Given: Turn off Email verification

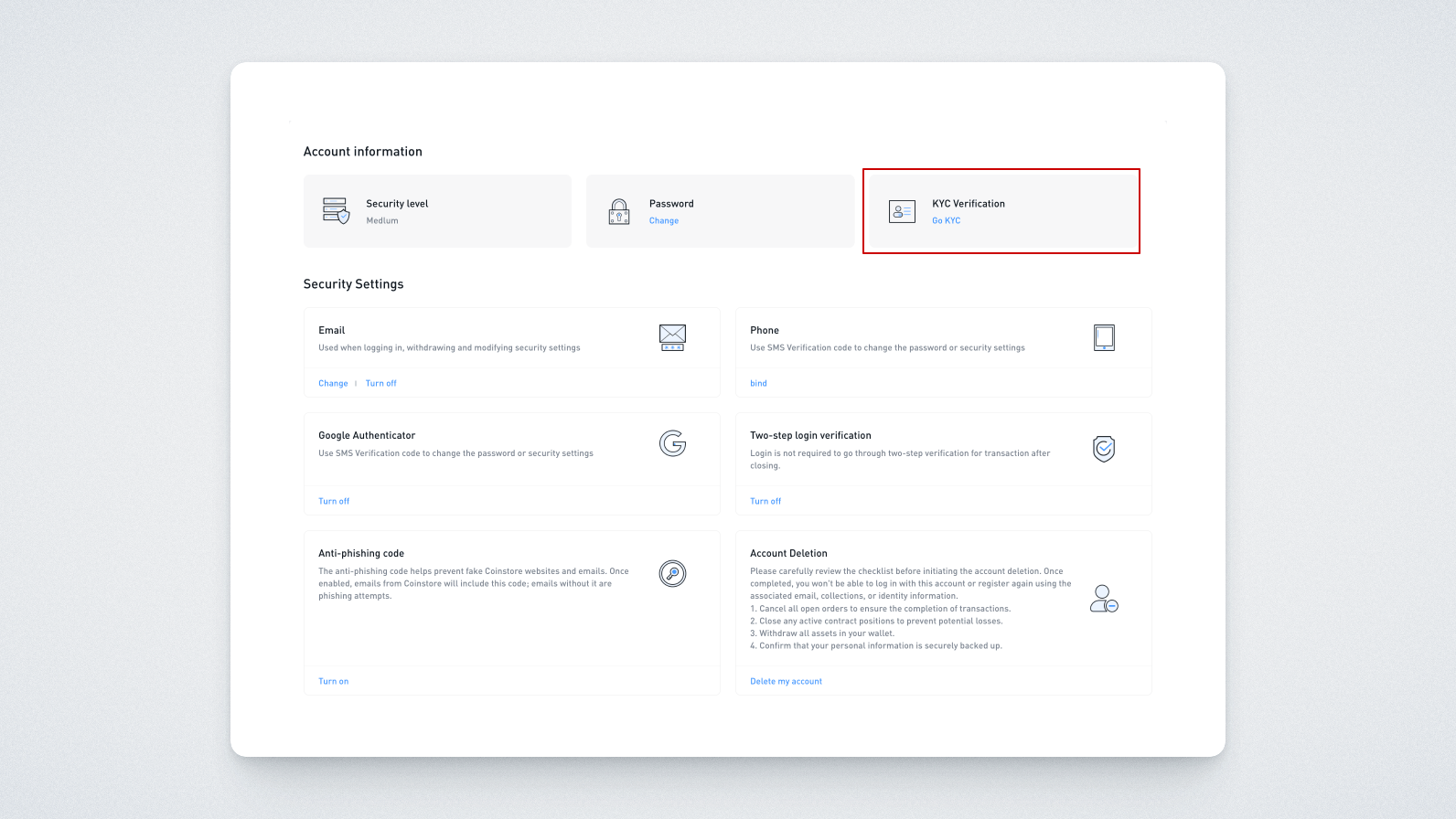Looking at the screenshot, I should pyautogui.click(x=380, y=384).
